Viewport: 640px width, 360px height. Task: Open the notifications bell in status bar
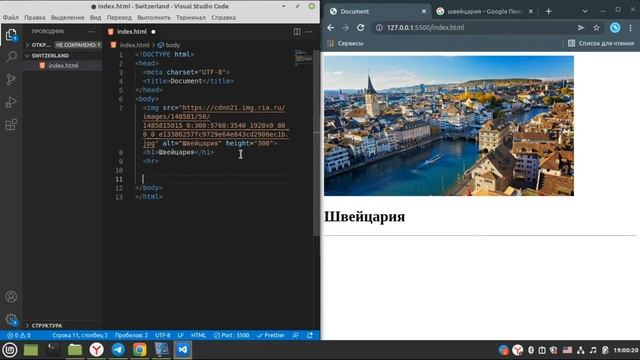tap(310, 335)
